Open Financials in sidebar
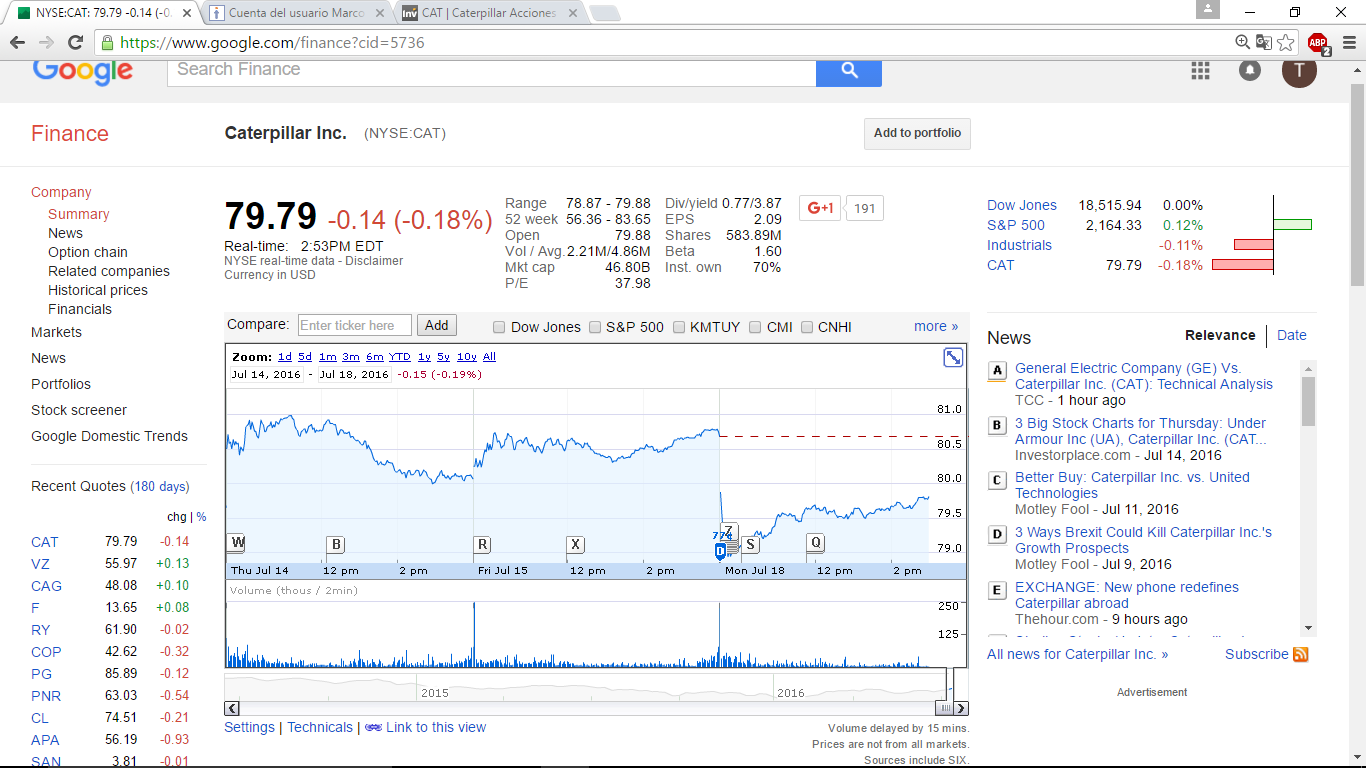 [x=80, y=309]
